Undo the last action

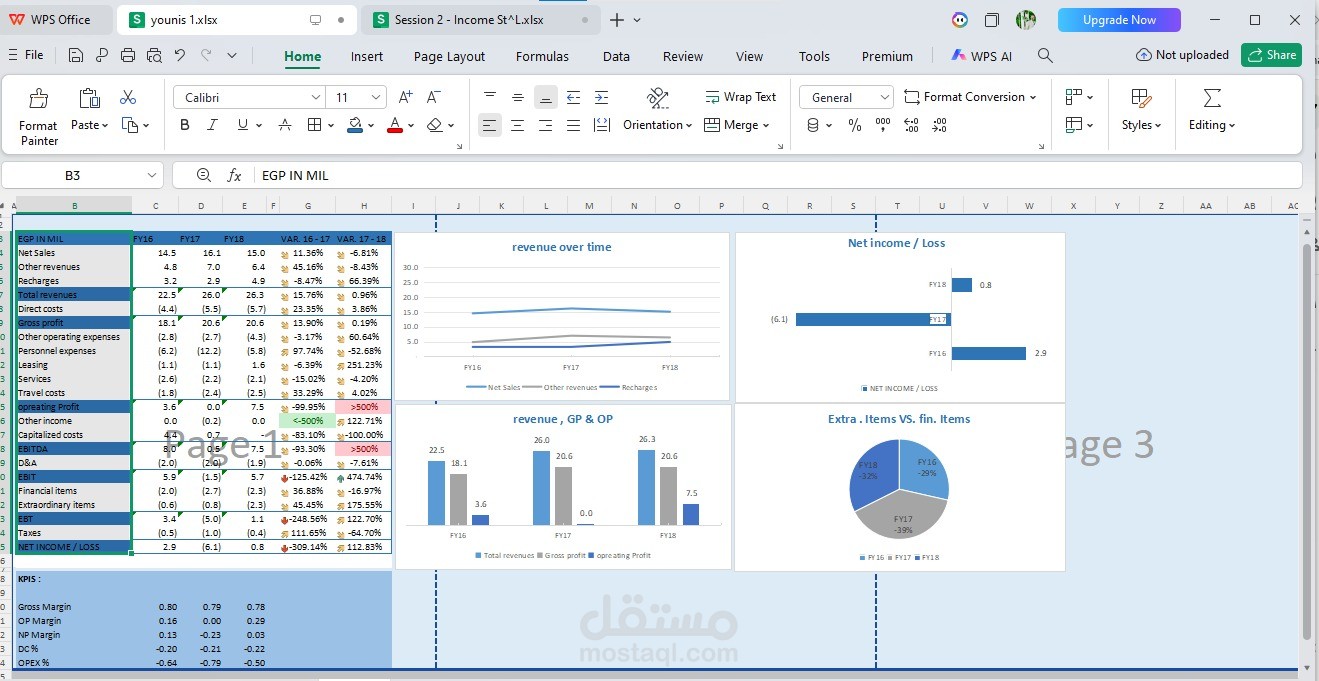click(x=180, y=56)
